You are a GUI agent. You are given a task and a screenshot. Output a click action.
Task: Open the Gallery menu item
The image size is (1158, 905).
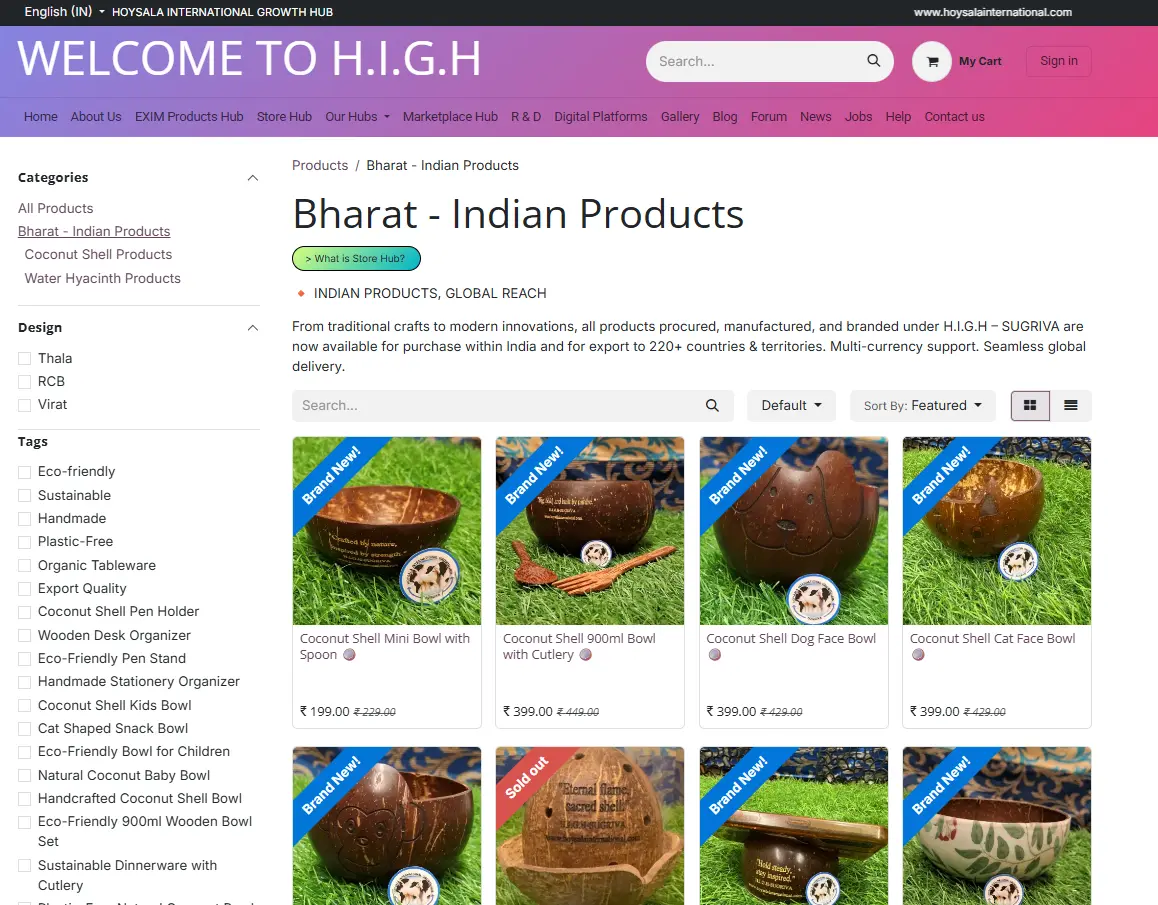pyautogui.click(x=679, y=117)
